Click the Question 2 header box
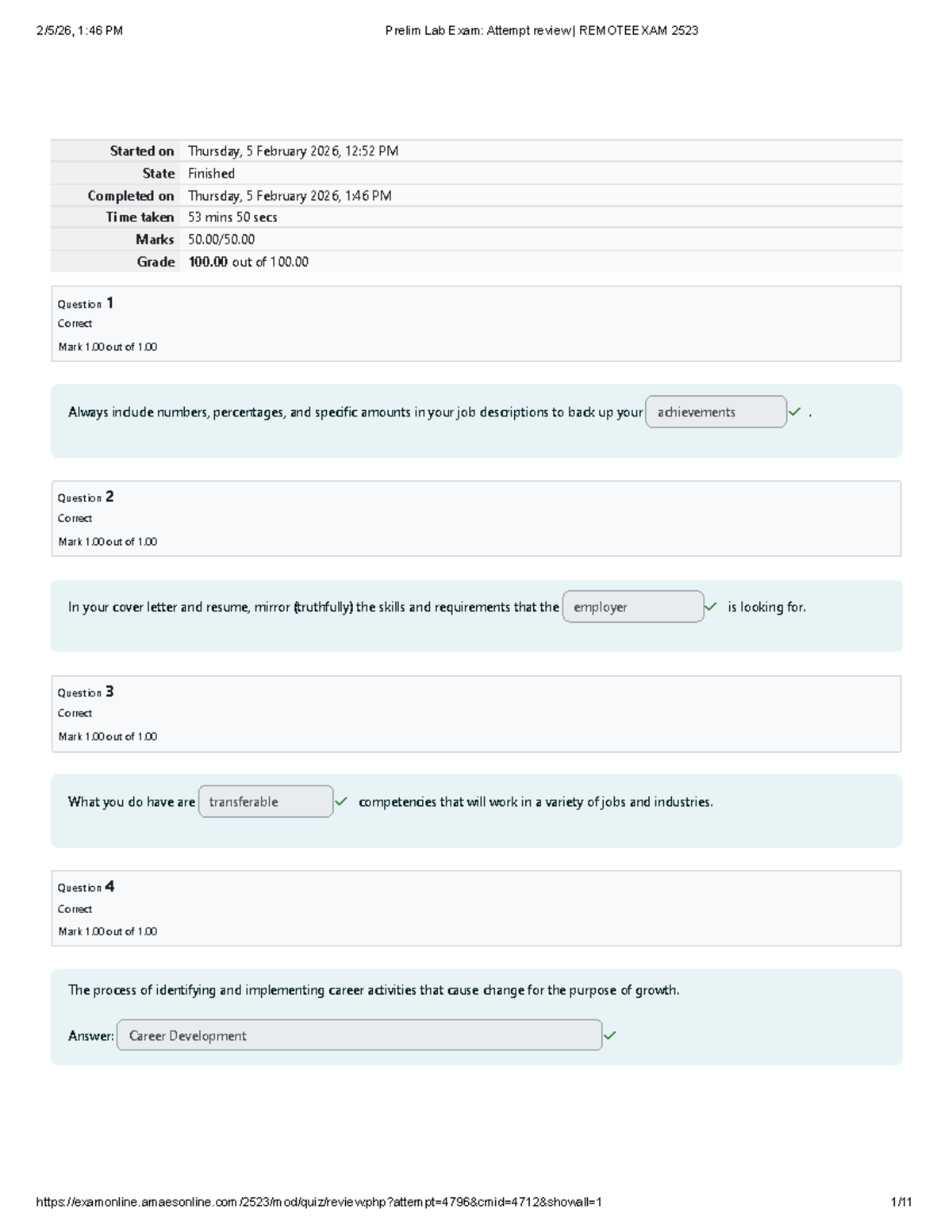Viewport: 952px width, 1232px height. coord(476,519)
